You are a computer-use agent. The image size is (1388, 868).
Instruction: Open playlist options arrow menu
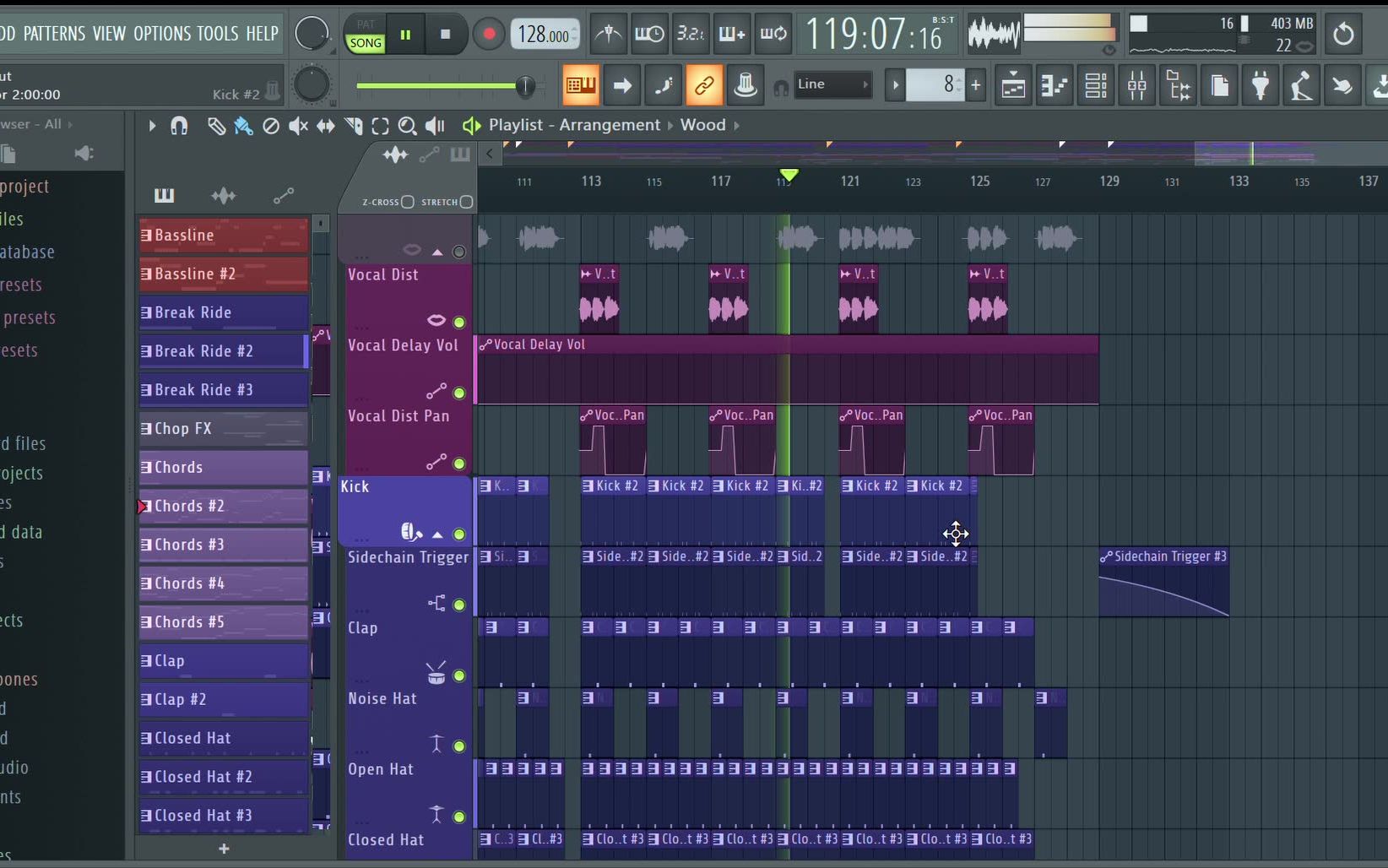152,126
